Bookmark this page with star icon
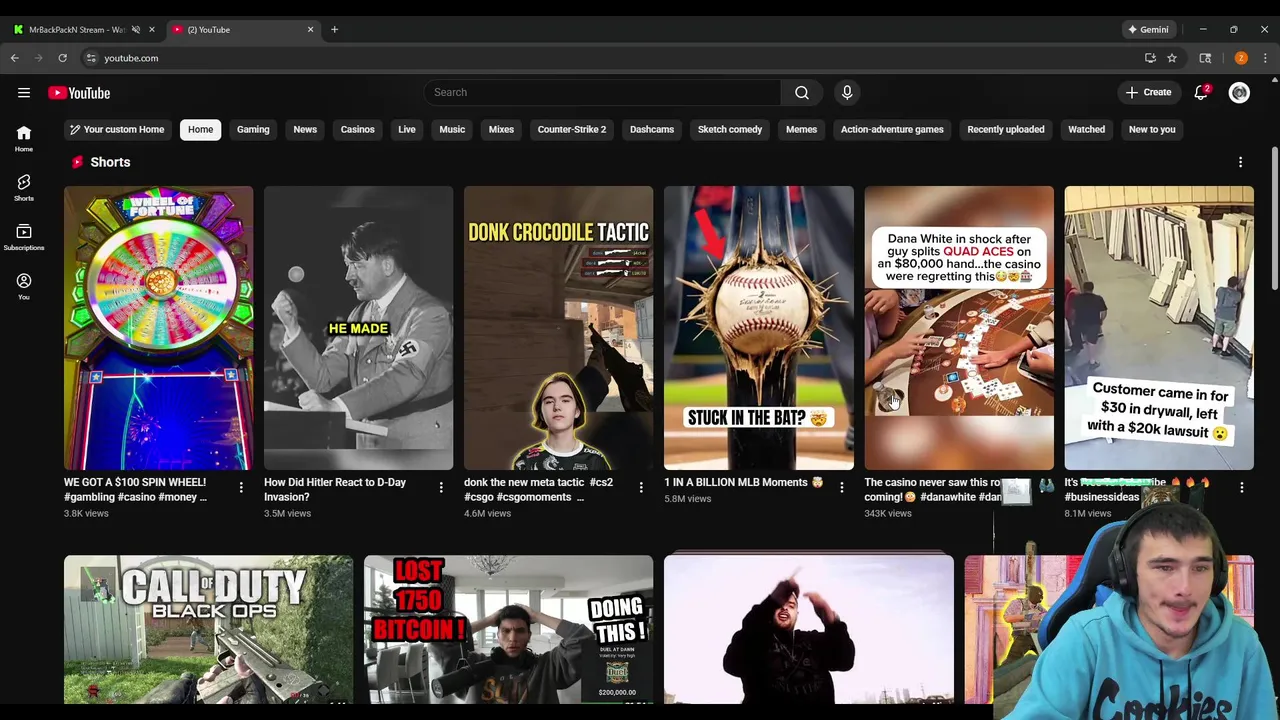The height and width of the screenshot is (720, 1280). [x=1172, y=58]
